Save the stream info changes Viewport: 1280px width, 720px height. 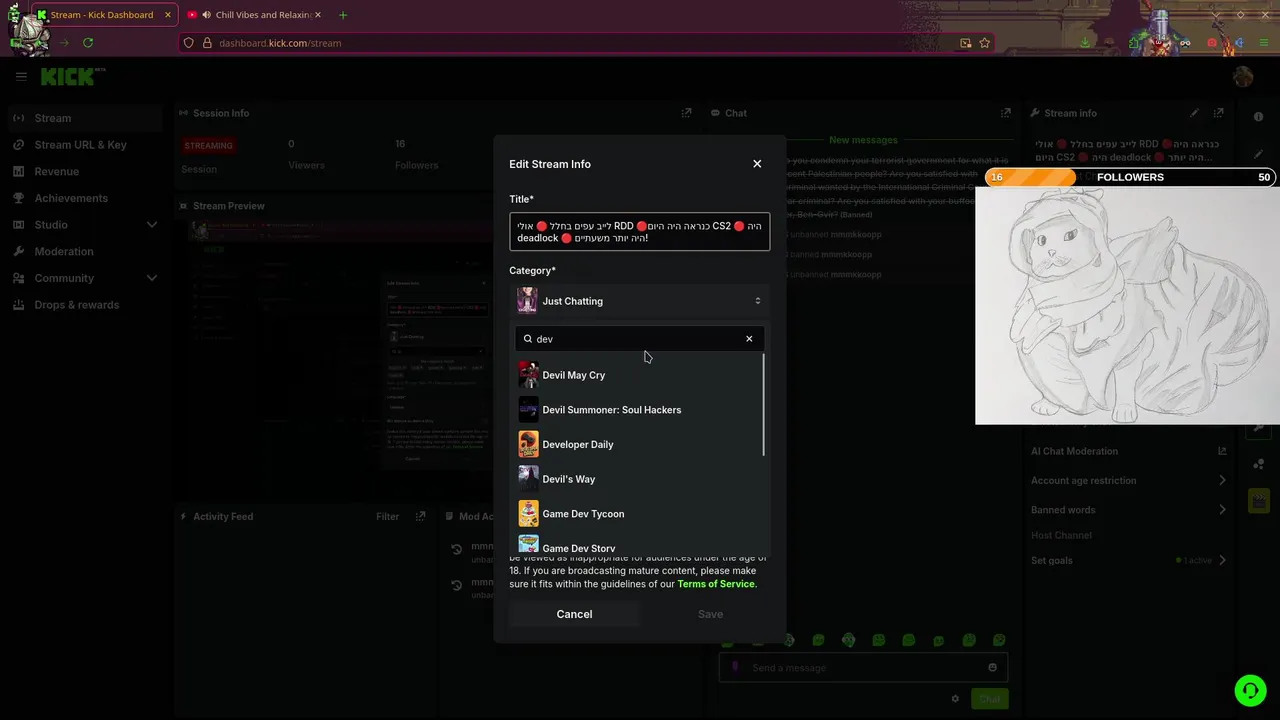(x=710, y=614)
